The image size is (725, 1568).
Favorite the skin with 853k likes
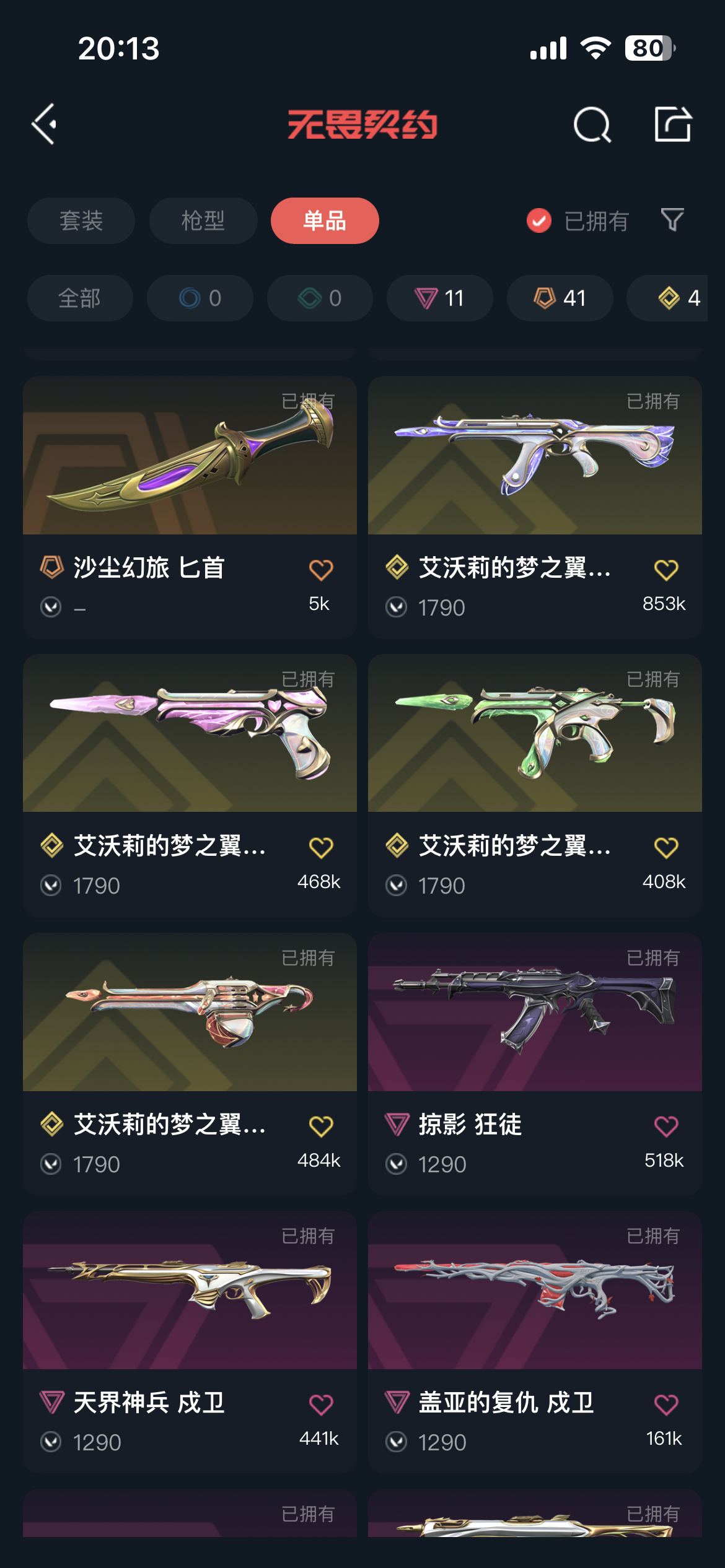[666, 569]
